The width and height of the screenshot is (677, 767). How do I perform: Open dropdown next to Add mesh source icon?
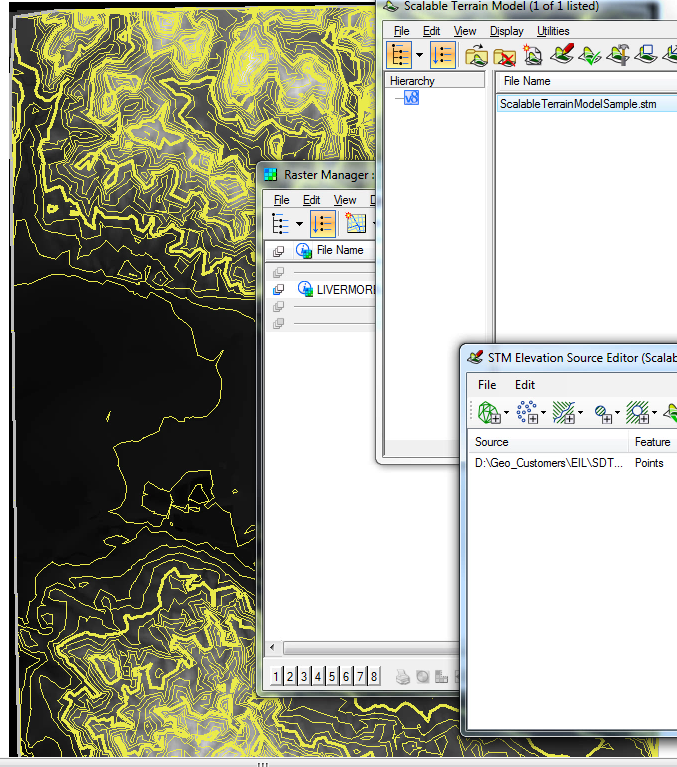(506, 412)
